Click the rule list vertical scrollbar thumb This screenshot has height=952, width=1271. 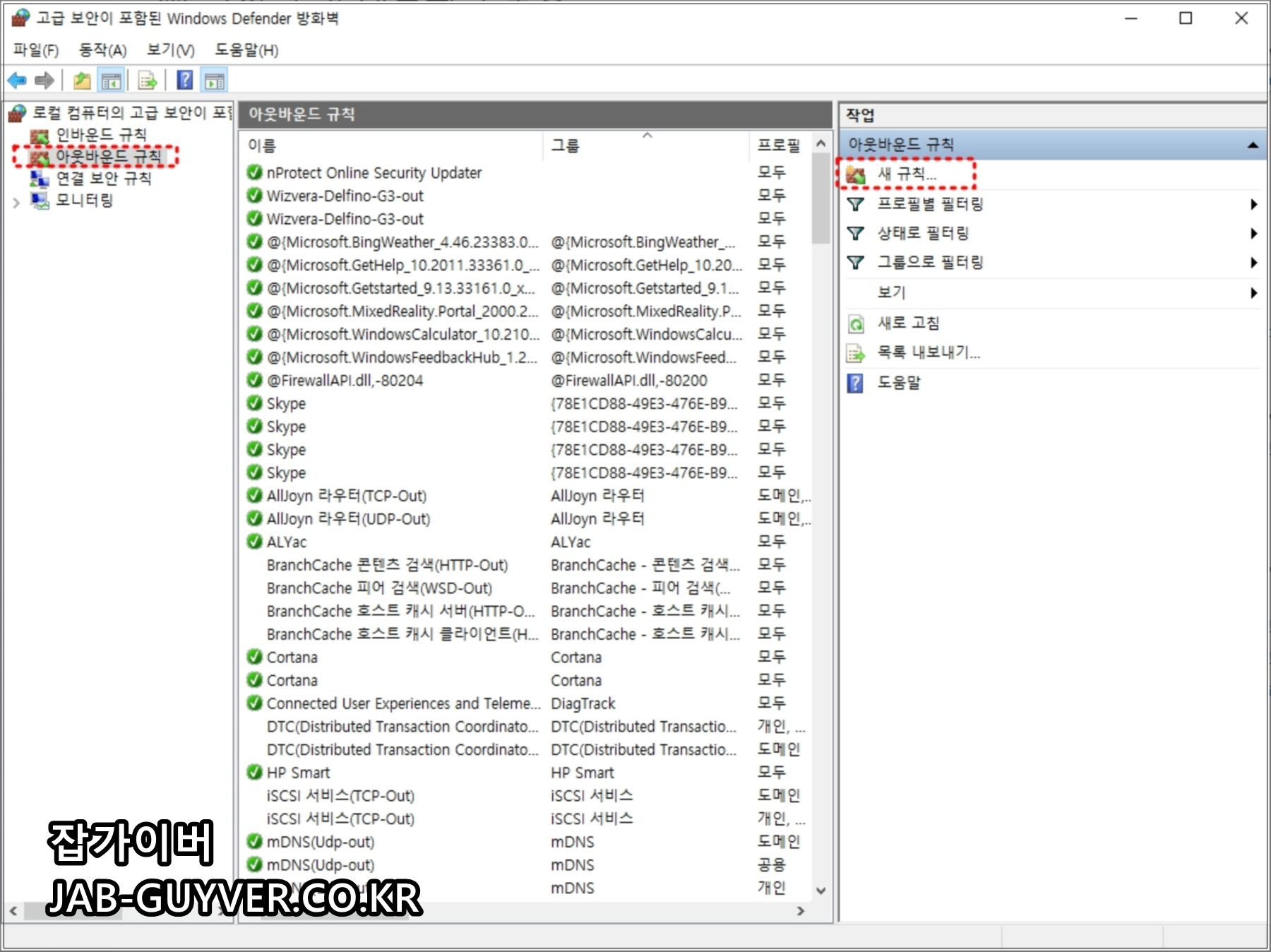click(821, 198)
